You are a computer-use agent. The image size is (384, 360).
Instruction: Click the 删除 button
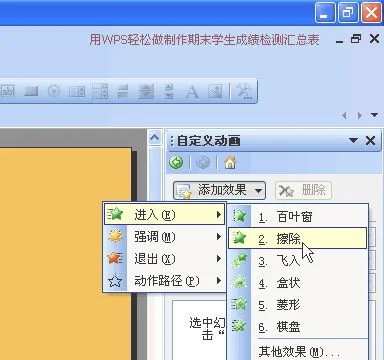pos(303,190)
